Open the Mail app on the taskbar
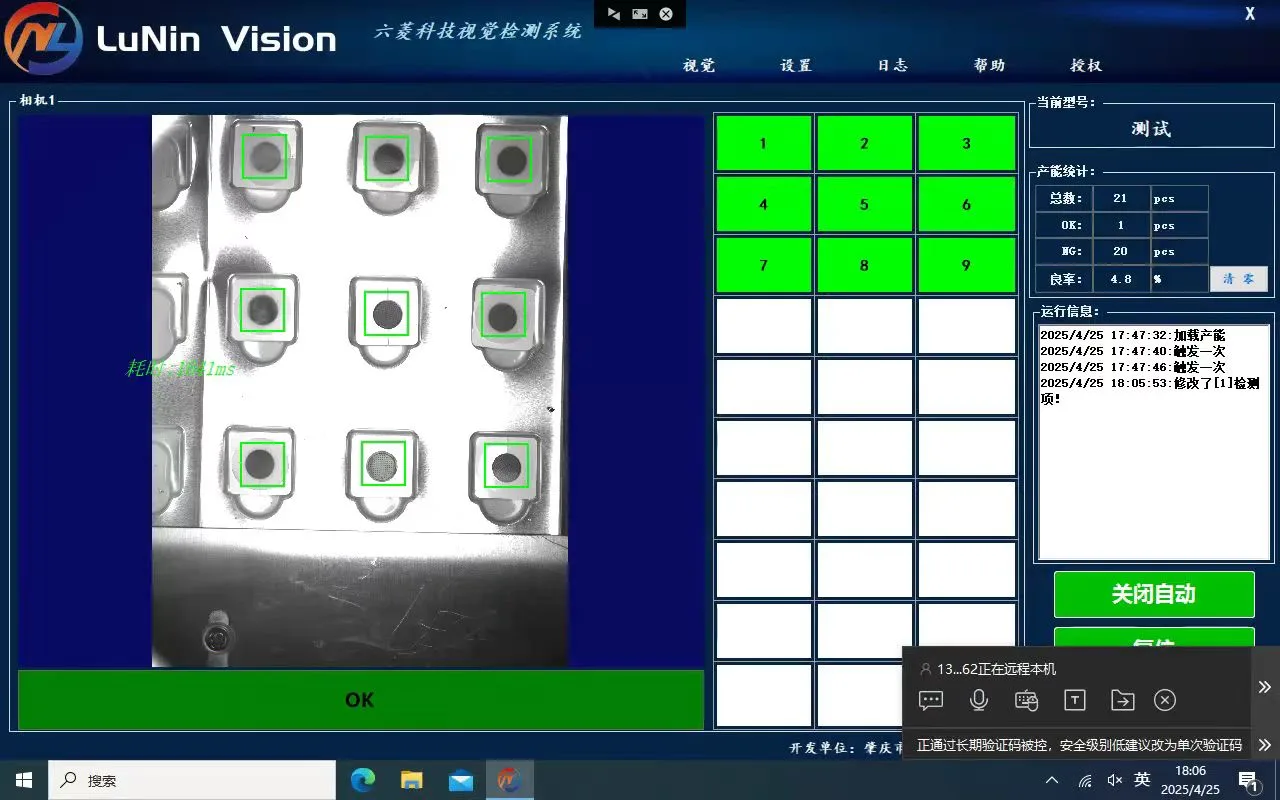 [x=461, y=780]
